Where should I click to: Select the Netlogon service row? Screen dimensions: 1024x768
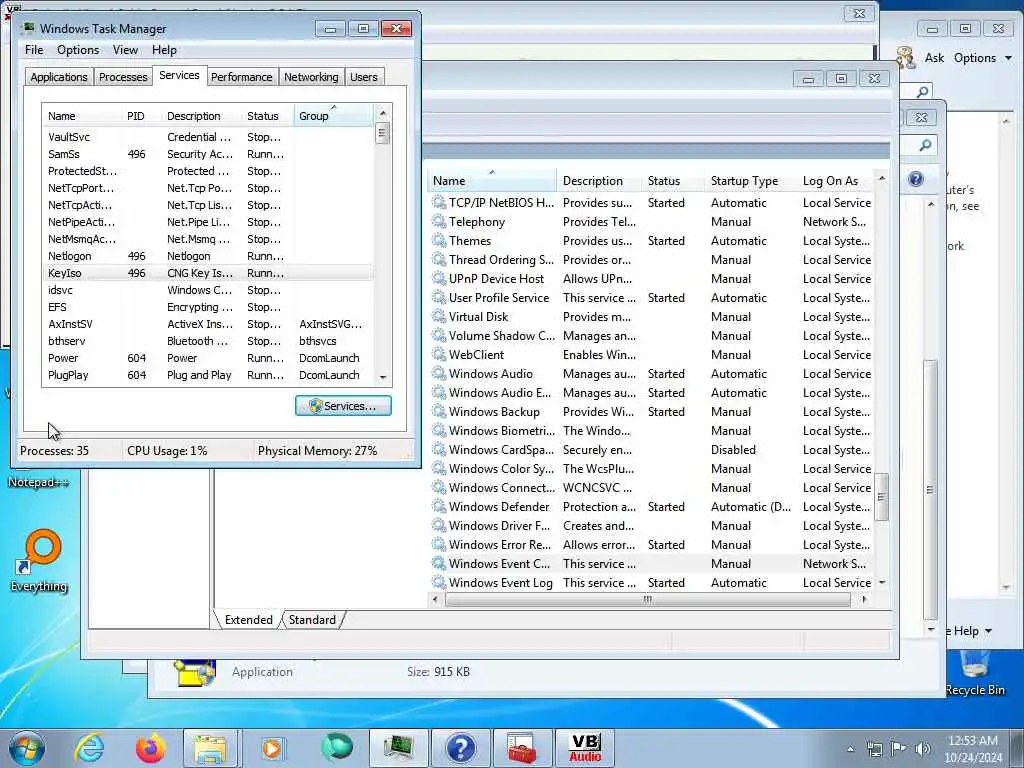(208, 256)
